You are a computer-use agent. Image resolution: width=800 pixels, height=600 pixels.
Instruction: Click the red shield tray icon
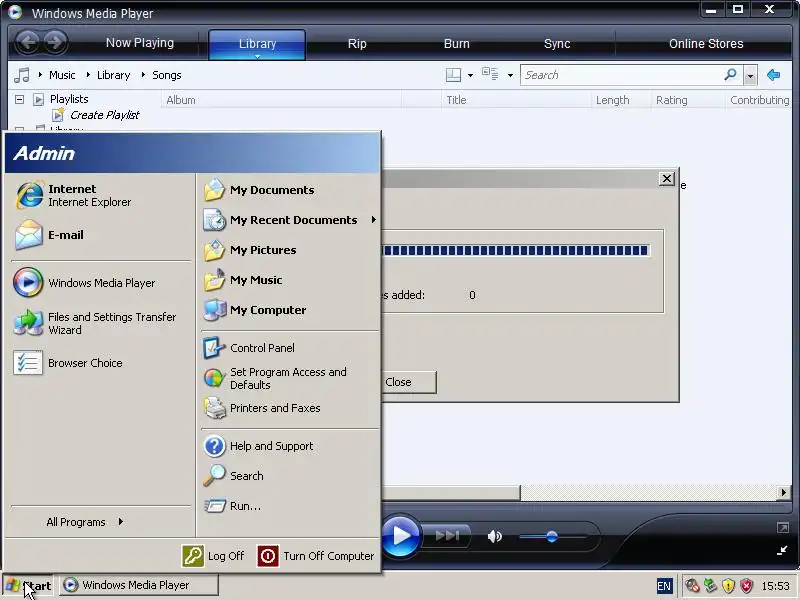747,586
